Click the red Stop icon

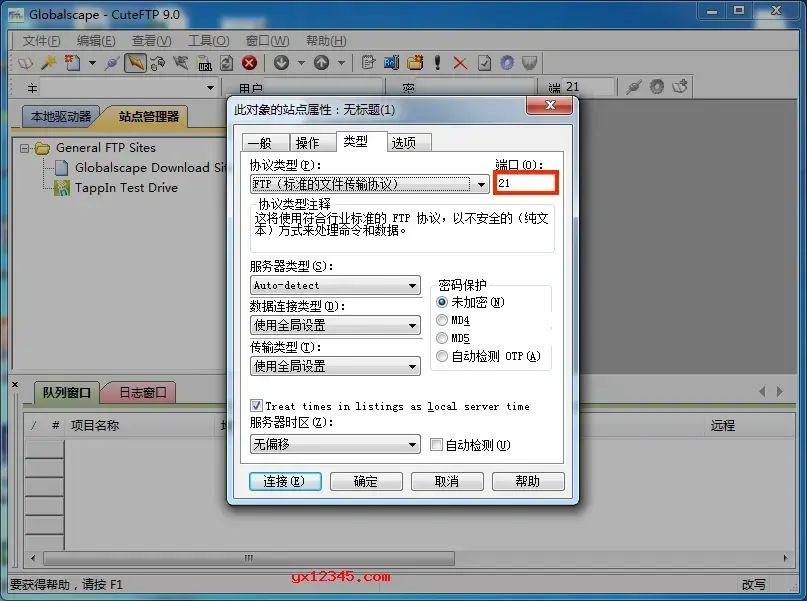250,63
